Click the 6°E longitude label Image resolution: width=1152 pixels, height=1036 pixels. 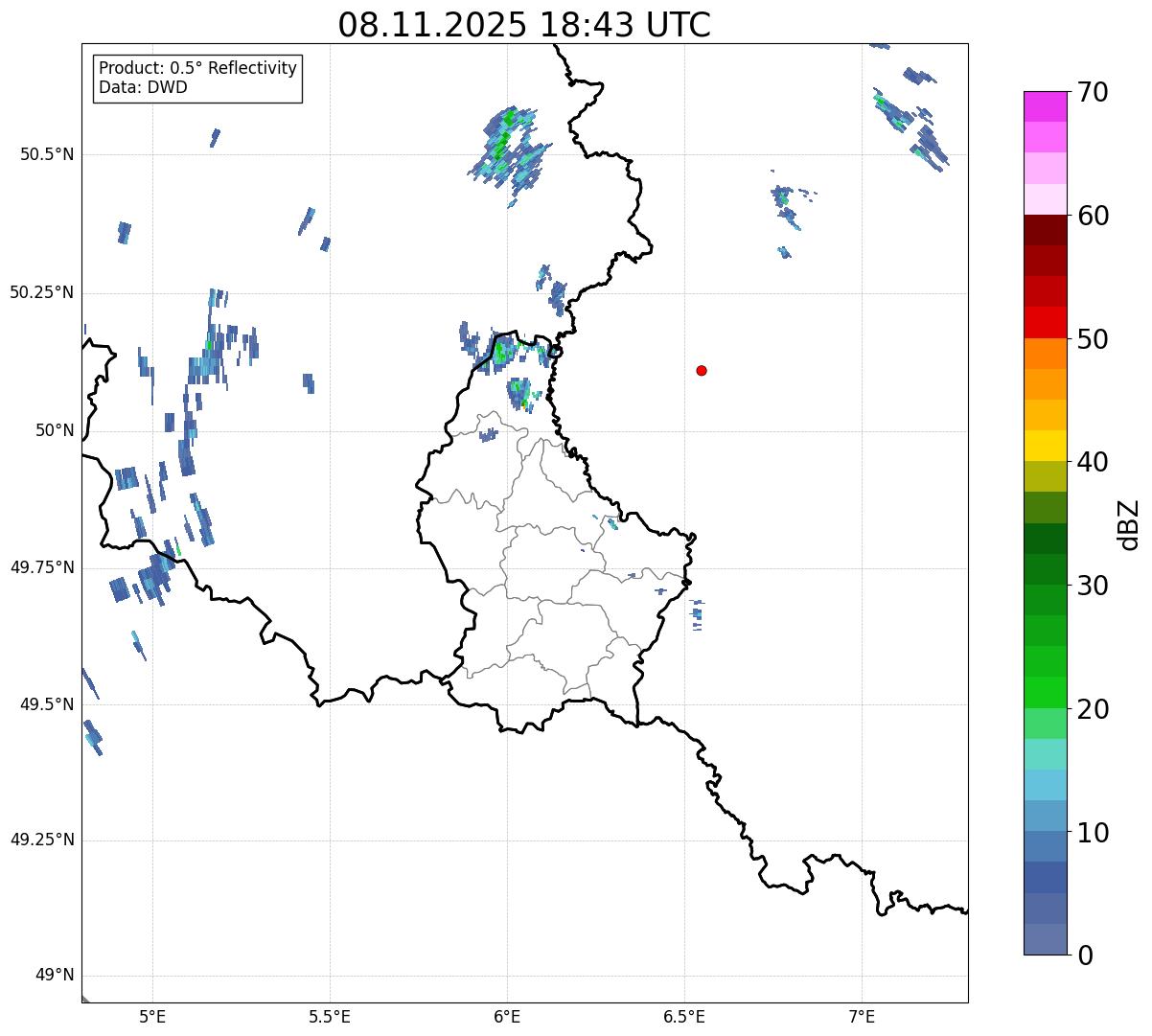coord(507,1016)
